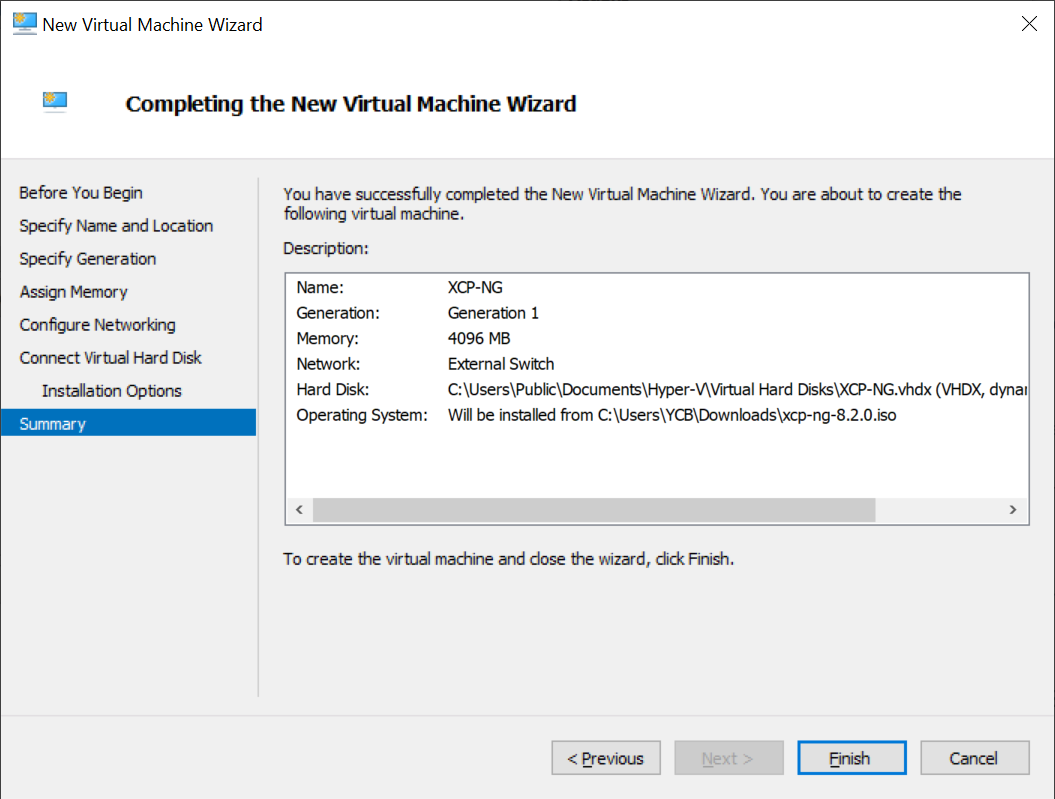Click the disabled Next button
1055x799 pixels.
729,757
